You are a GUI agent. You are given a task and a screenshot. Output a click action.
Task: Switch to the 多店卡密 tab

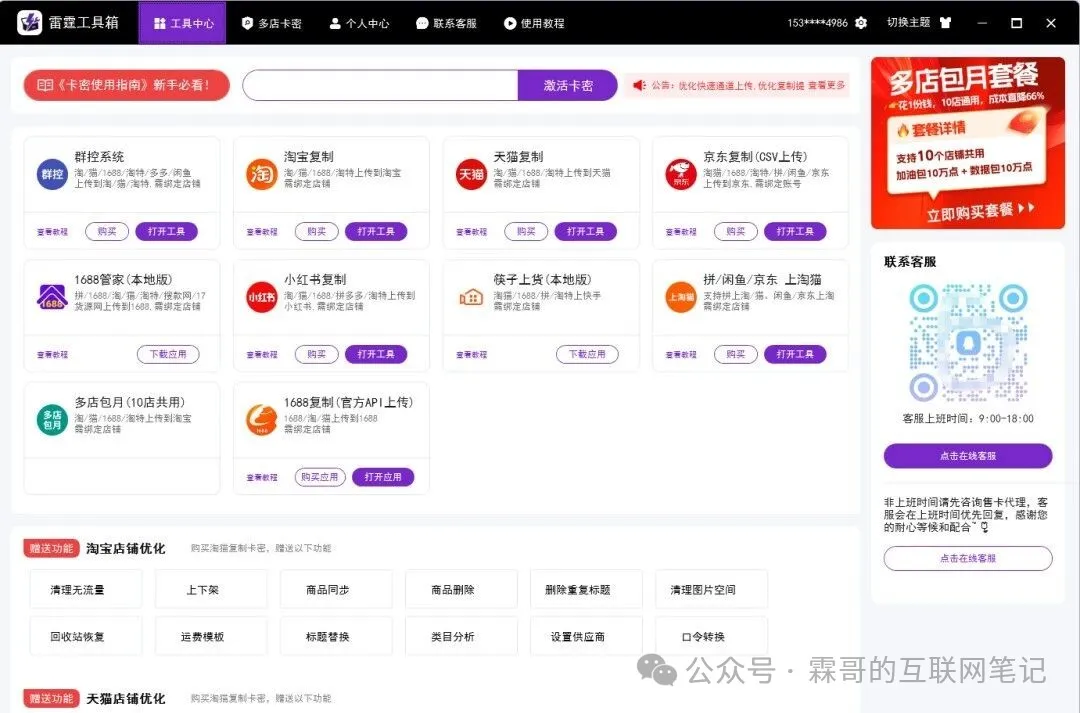[271, 23]
